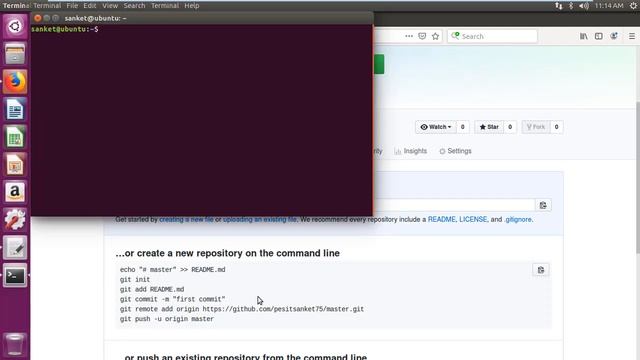Star the repository on GitHub

point(489,127)
